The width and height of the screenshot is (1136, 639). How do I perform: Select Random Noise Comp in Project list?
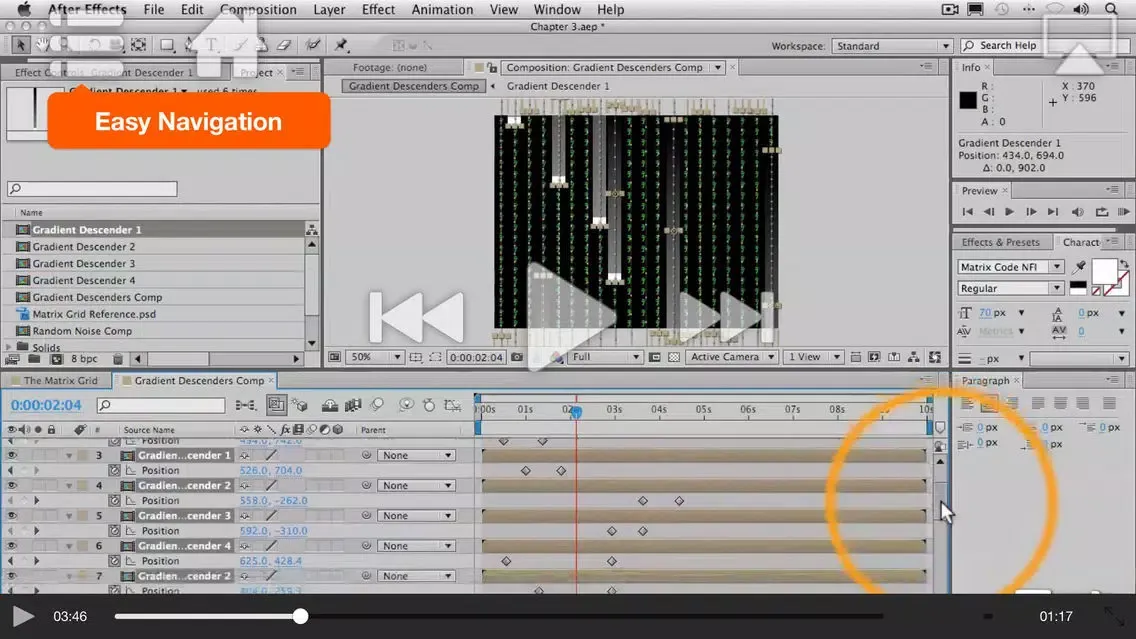point(82,331)
